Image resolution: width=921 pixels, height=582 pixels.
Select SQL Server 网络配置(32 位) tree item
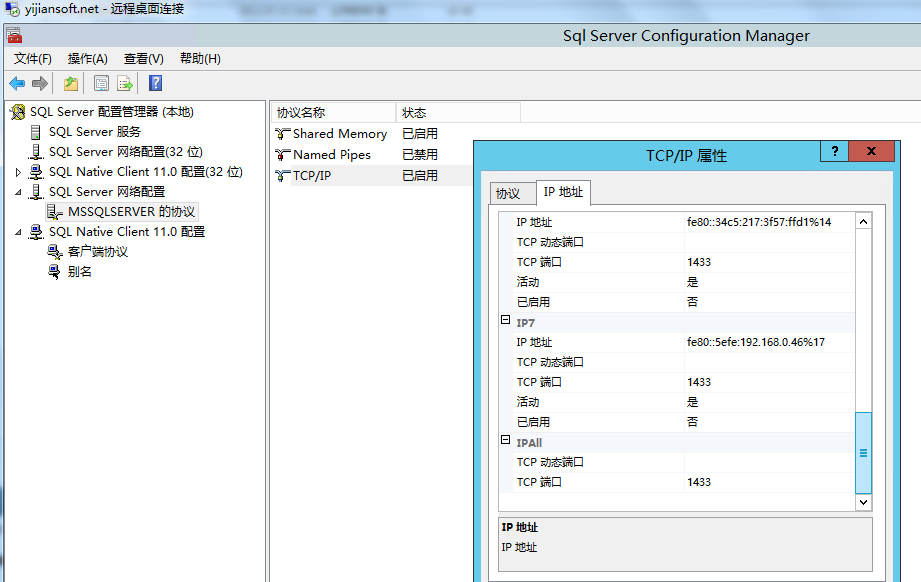(126, 152)
